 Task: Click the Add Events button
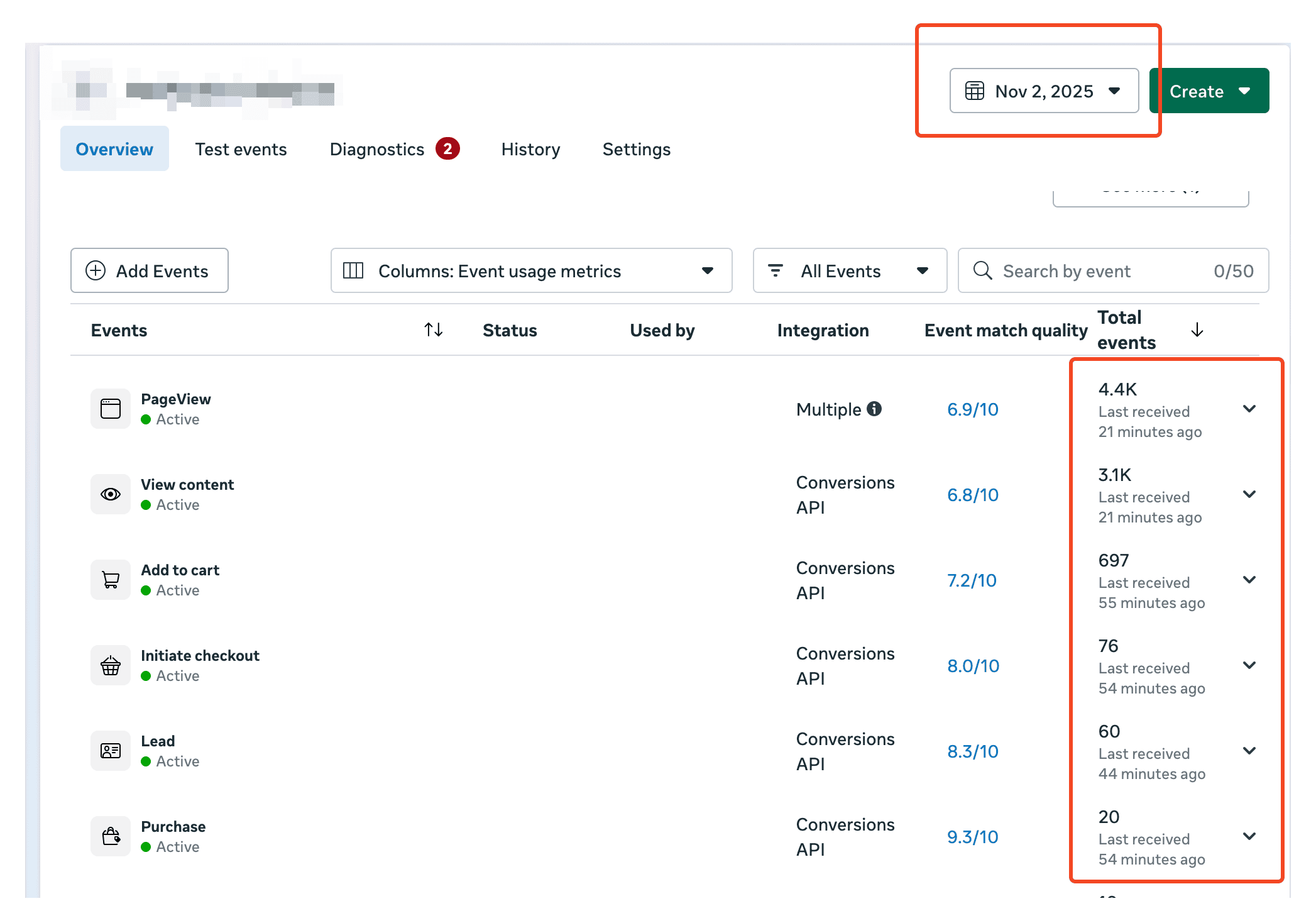150,271
